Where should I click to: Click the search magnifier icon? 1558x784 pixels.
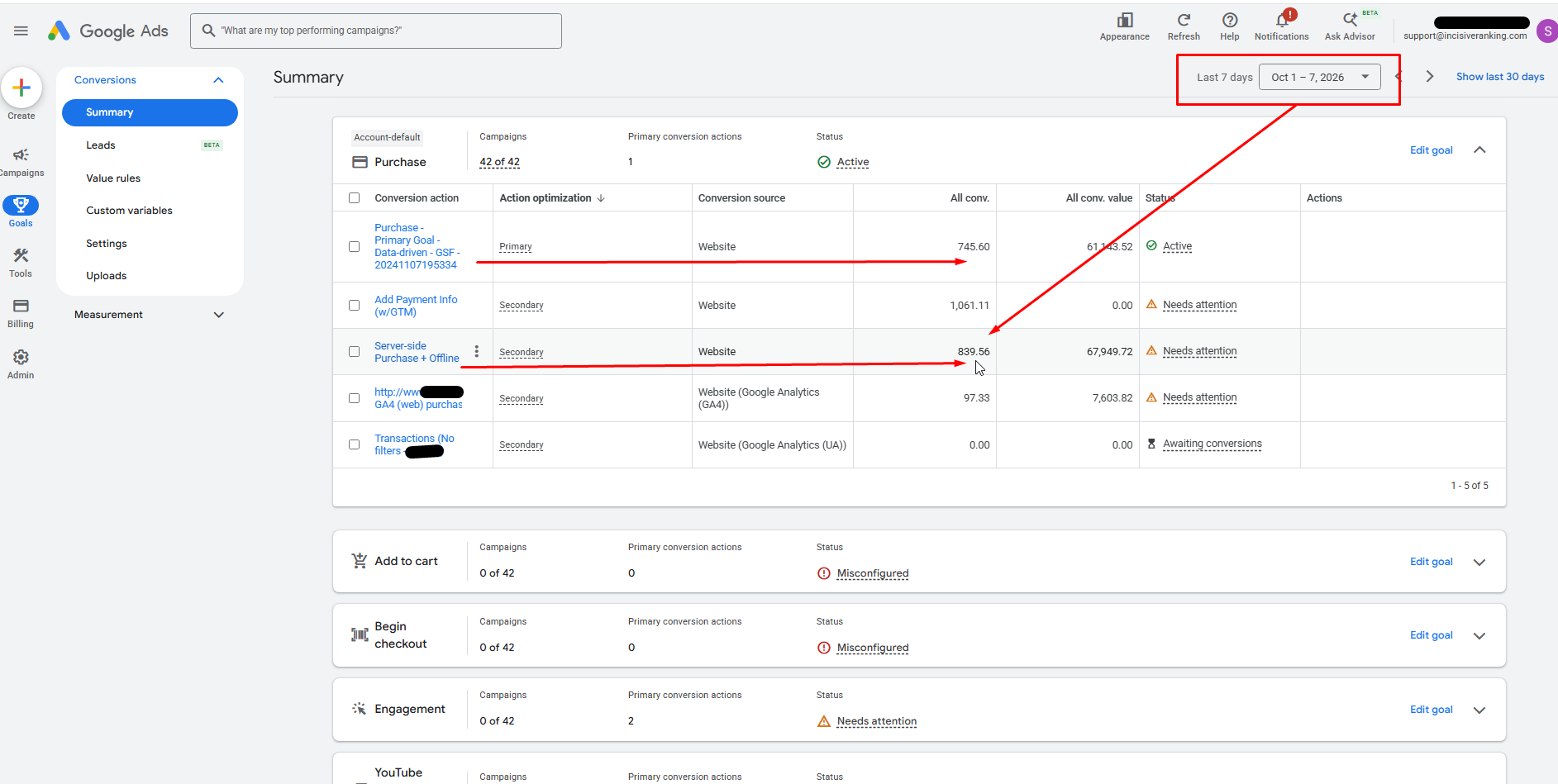208,31
